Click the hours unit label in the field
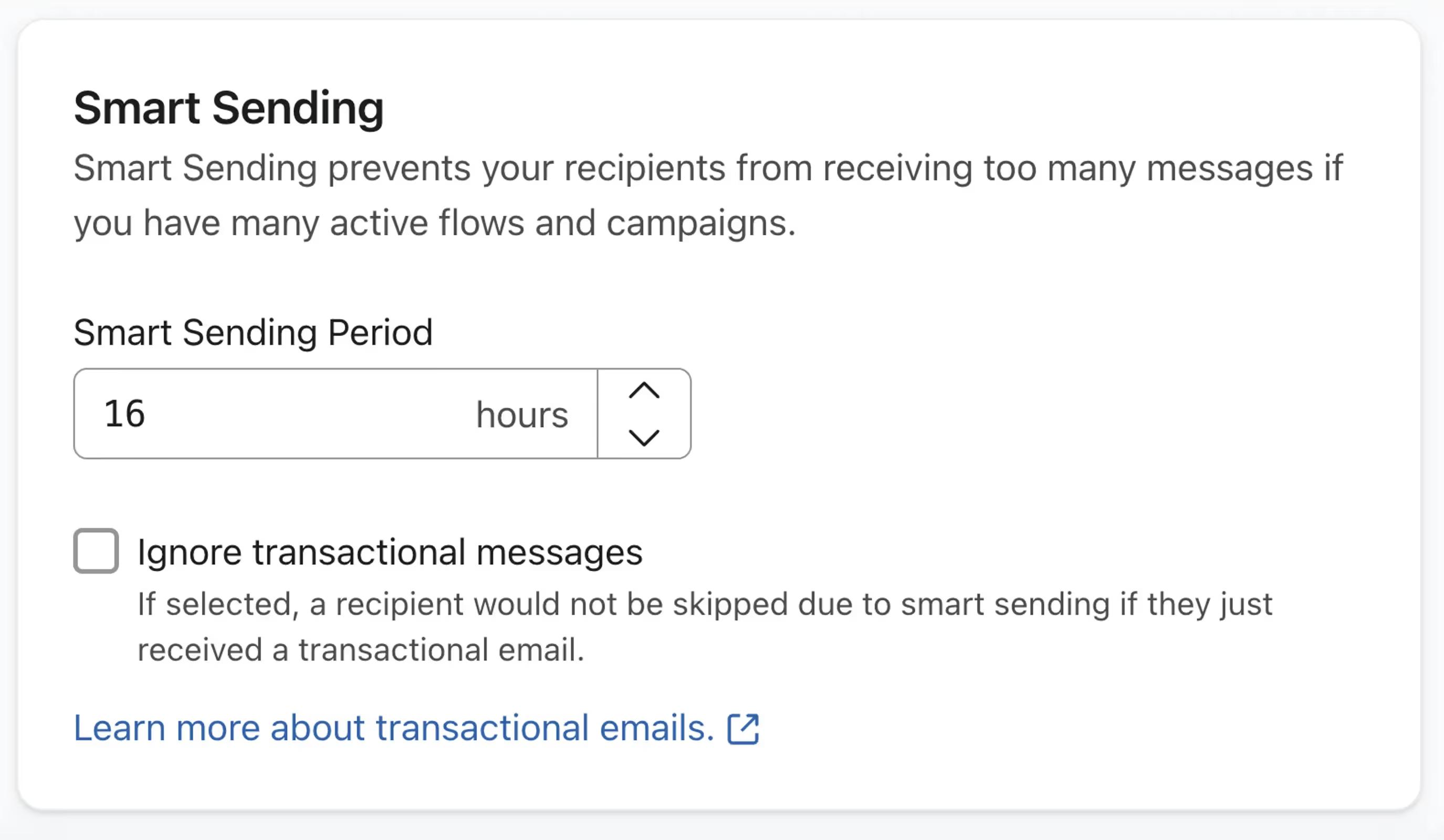The width and height of the screenshot is (1444, 840). coord(522,414)
